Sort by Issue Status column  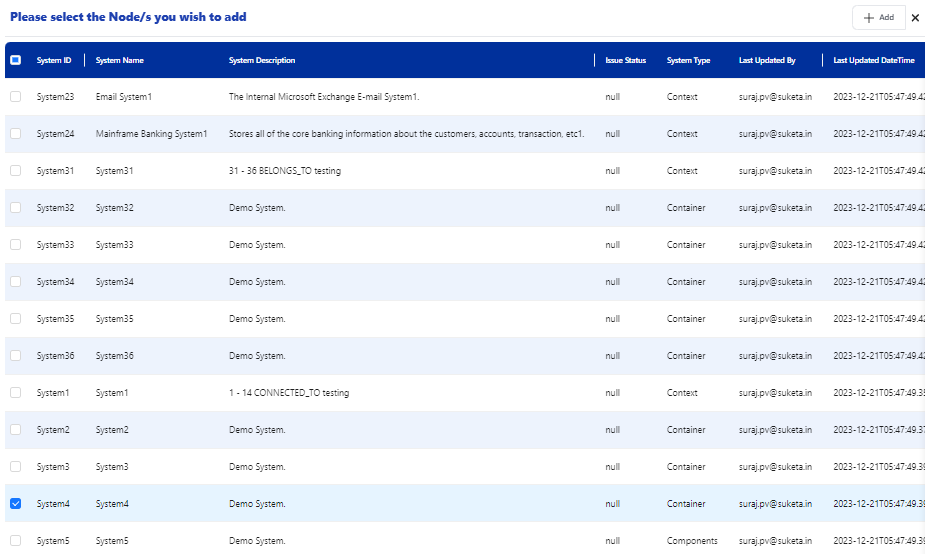pyautogui.click(x=626, y=61)
